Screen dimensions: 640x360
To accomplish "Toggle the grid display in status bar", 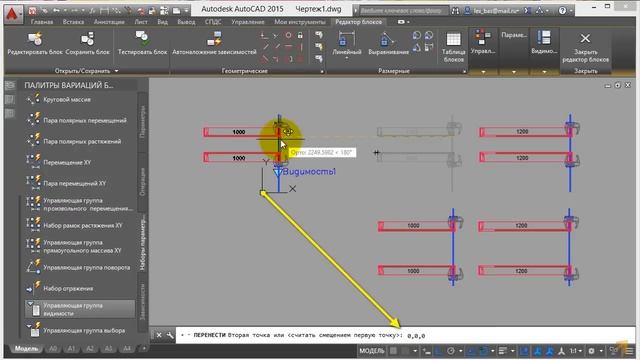I will (393, 351).
